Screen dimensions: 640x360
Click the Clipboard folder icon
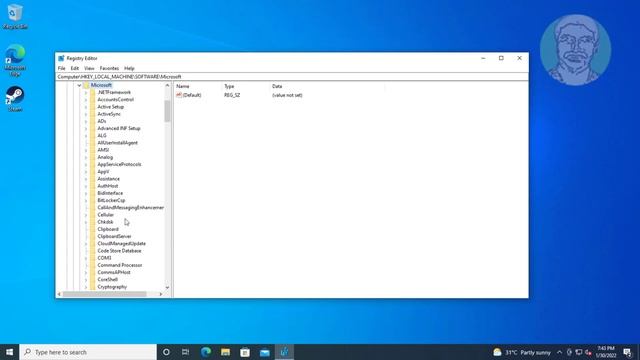point(93,229)
